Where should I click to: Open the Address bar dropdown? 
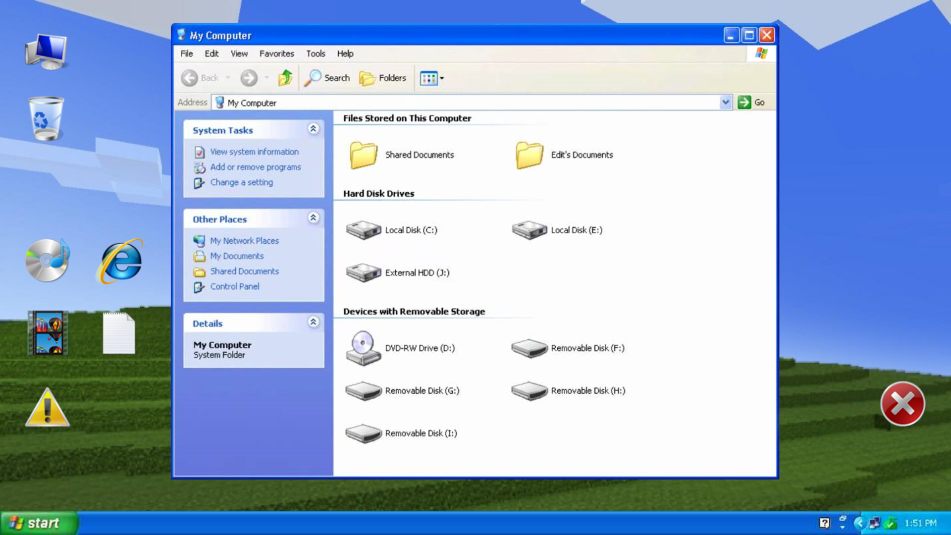(x=725, y=102)
